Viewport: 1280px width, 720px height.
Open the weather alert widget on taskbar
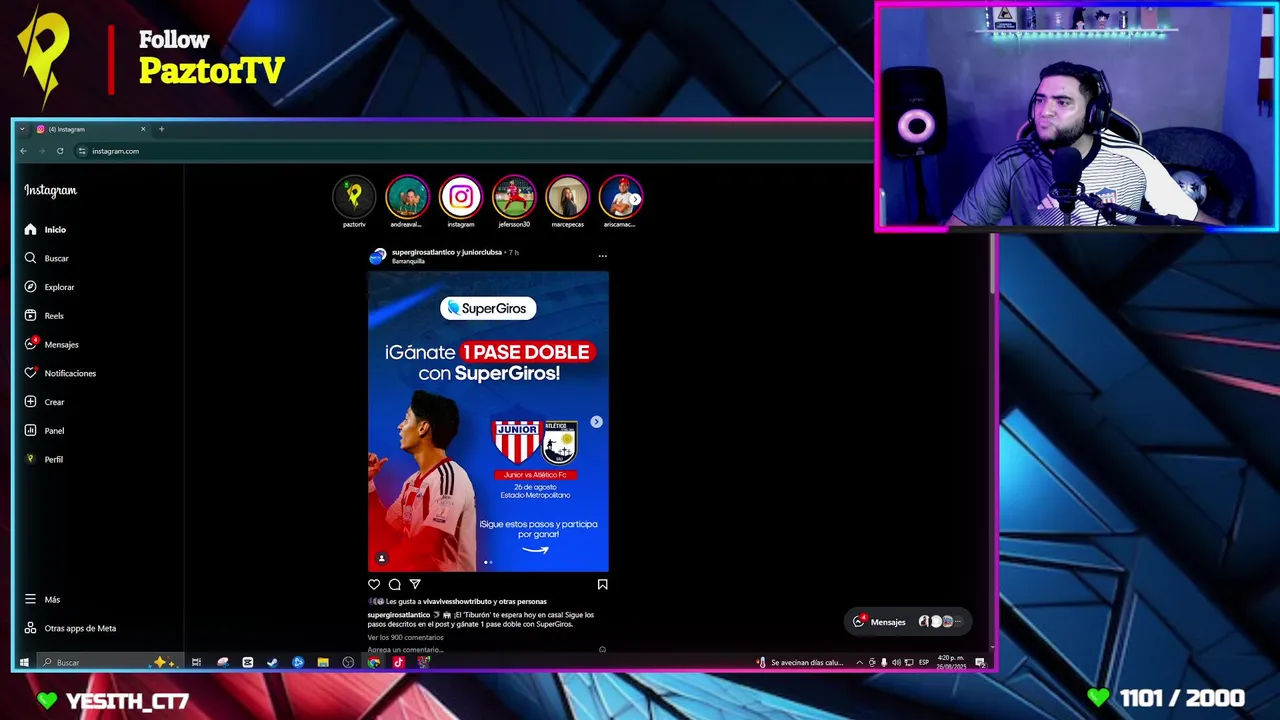click(800, 662)
